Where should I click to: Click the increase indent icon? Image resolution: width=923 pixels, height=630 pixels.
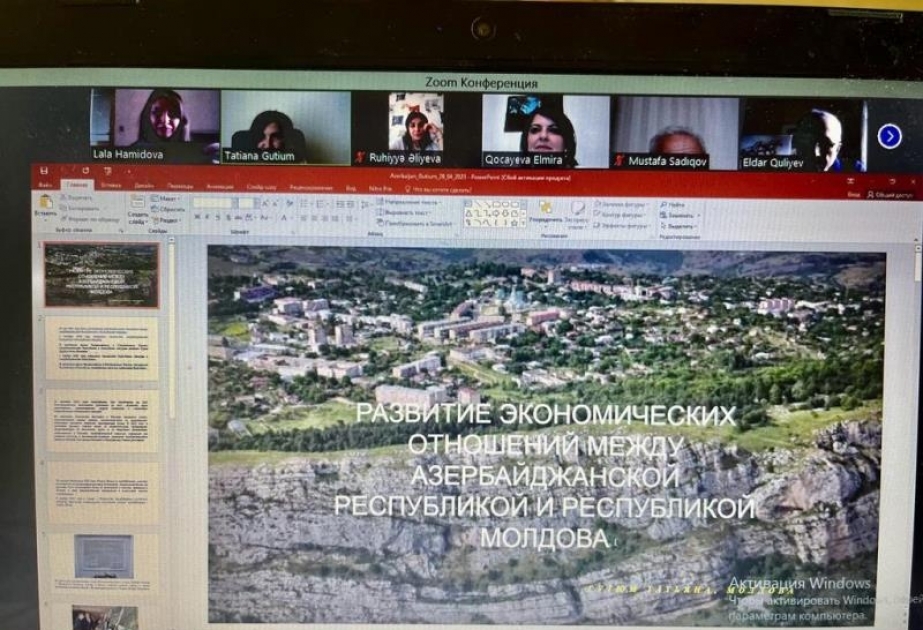point(351,203)
